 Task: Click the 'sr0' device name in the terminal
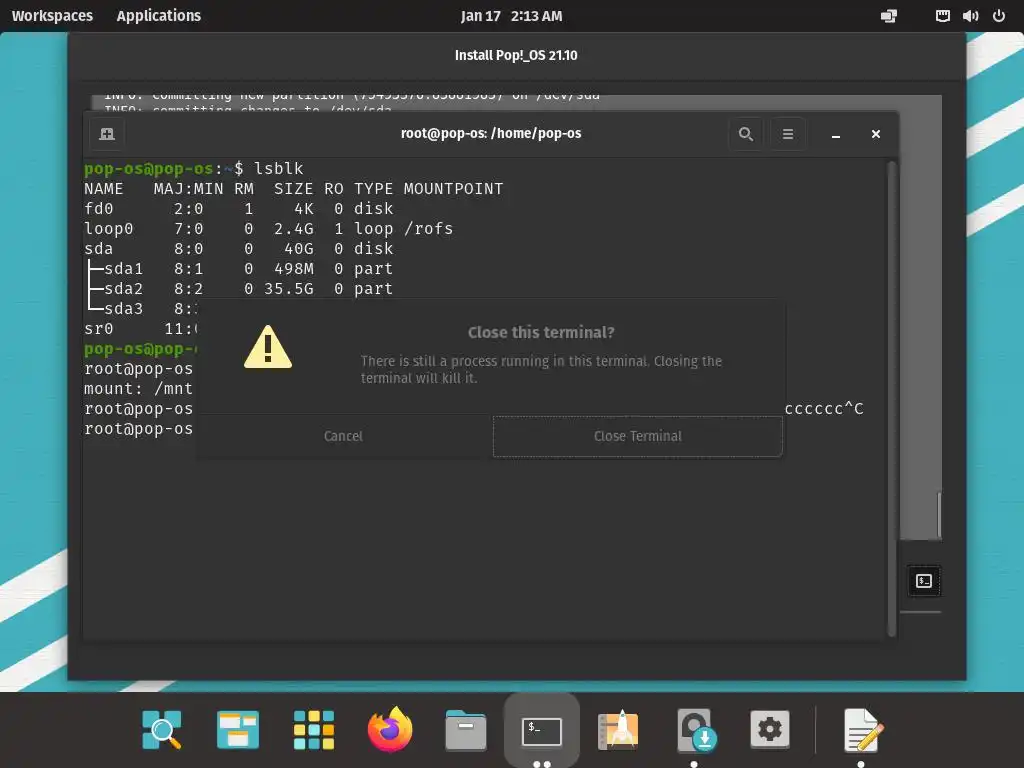click(99, 328)
